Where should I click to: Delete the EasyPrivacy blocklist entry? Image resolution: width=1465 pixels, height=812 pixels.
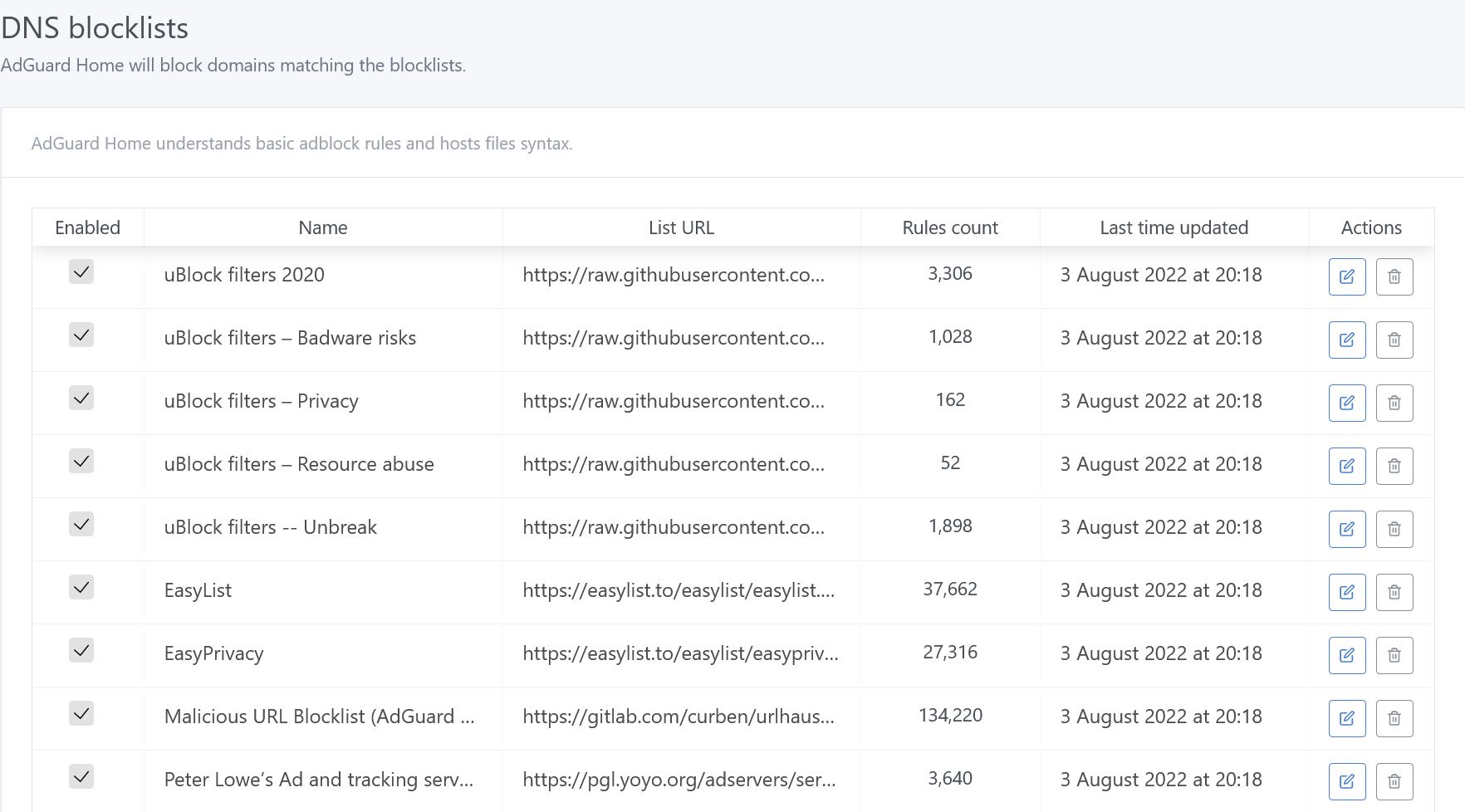(x=1394, y=655)
